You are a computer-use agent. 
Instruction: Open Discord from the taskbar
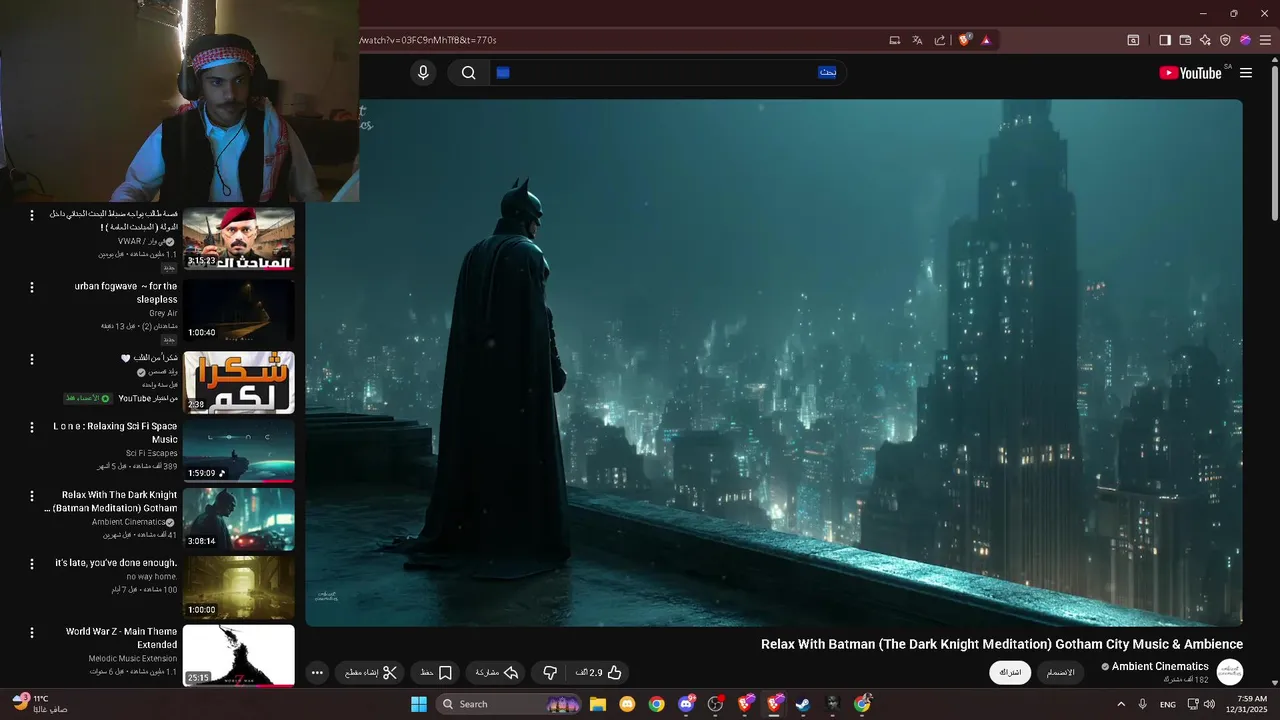click(x=686, y=704)
